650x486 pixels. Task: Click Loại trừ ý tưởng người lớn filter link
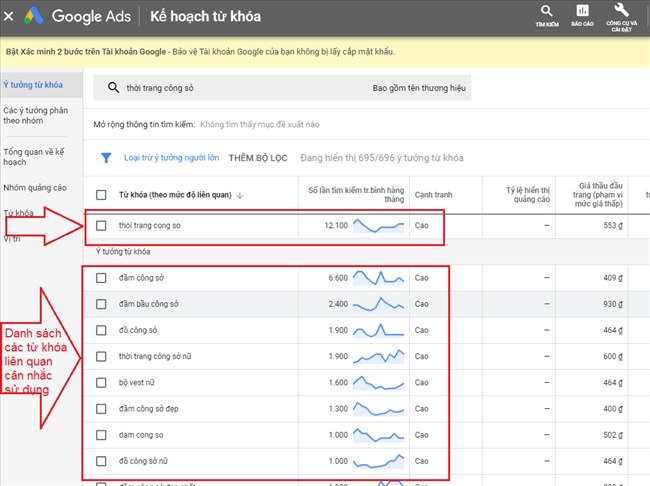(x=171, y=158)
